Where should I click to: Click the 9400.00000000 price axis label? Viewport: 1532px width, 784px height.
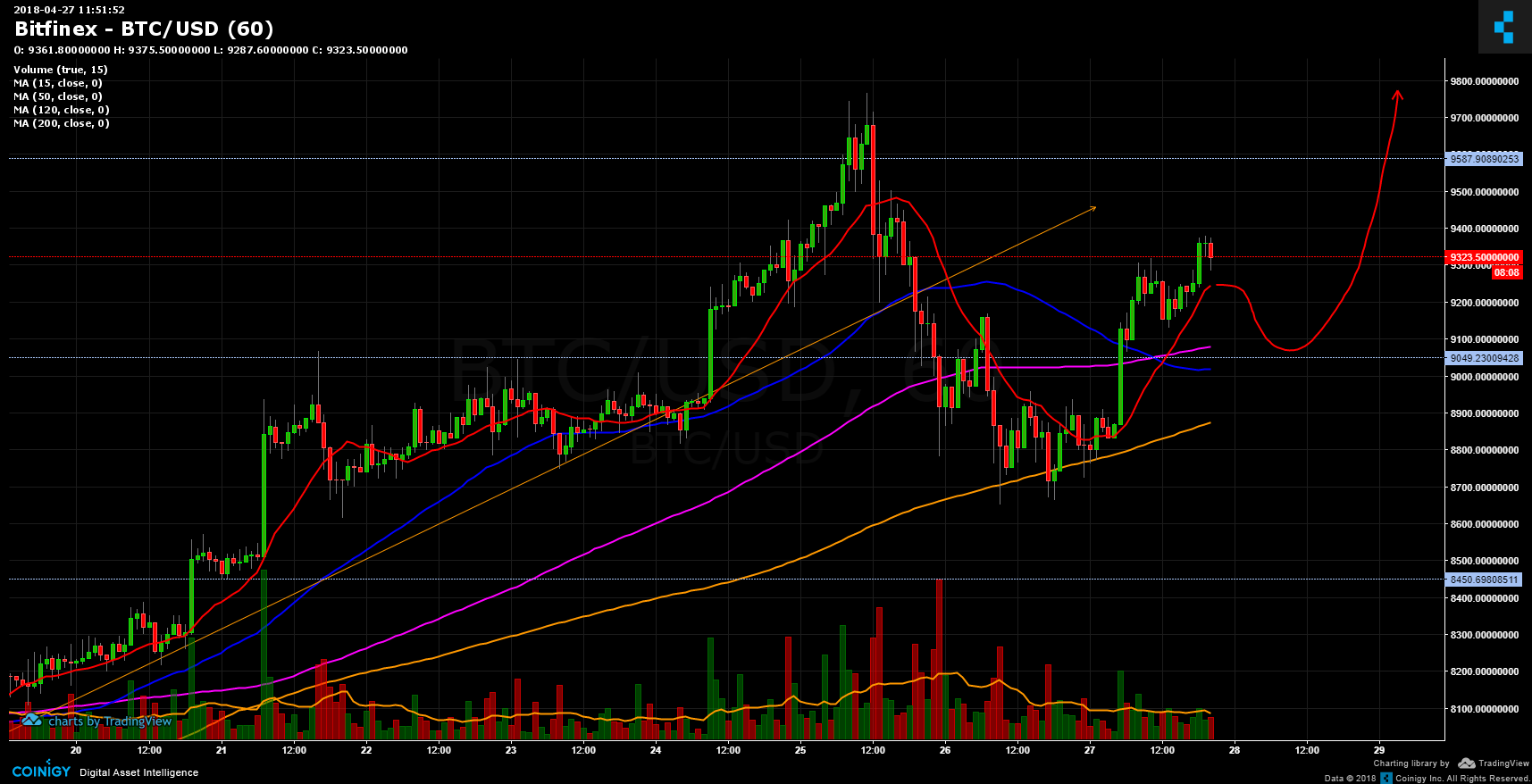click(x=1485, y=229)
